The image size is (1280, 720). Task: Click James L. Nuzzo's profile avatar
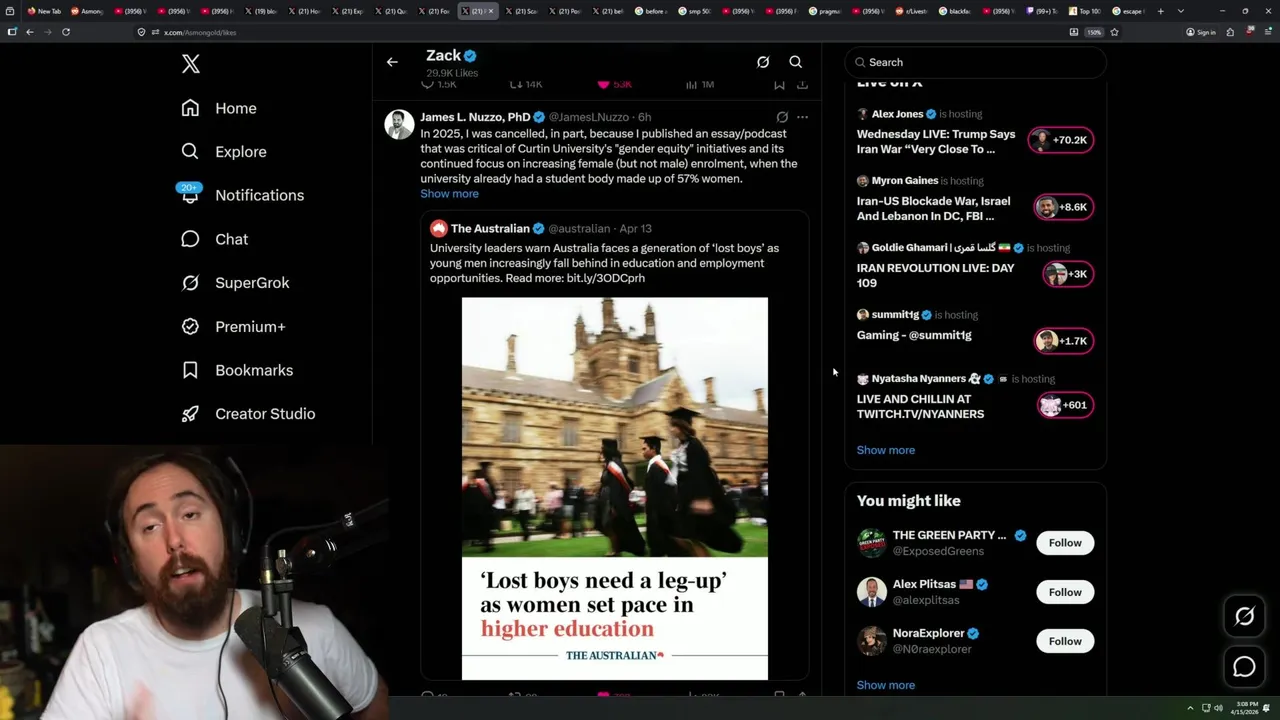399,124
